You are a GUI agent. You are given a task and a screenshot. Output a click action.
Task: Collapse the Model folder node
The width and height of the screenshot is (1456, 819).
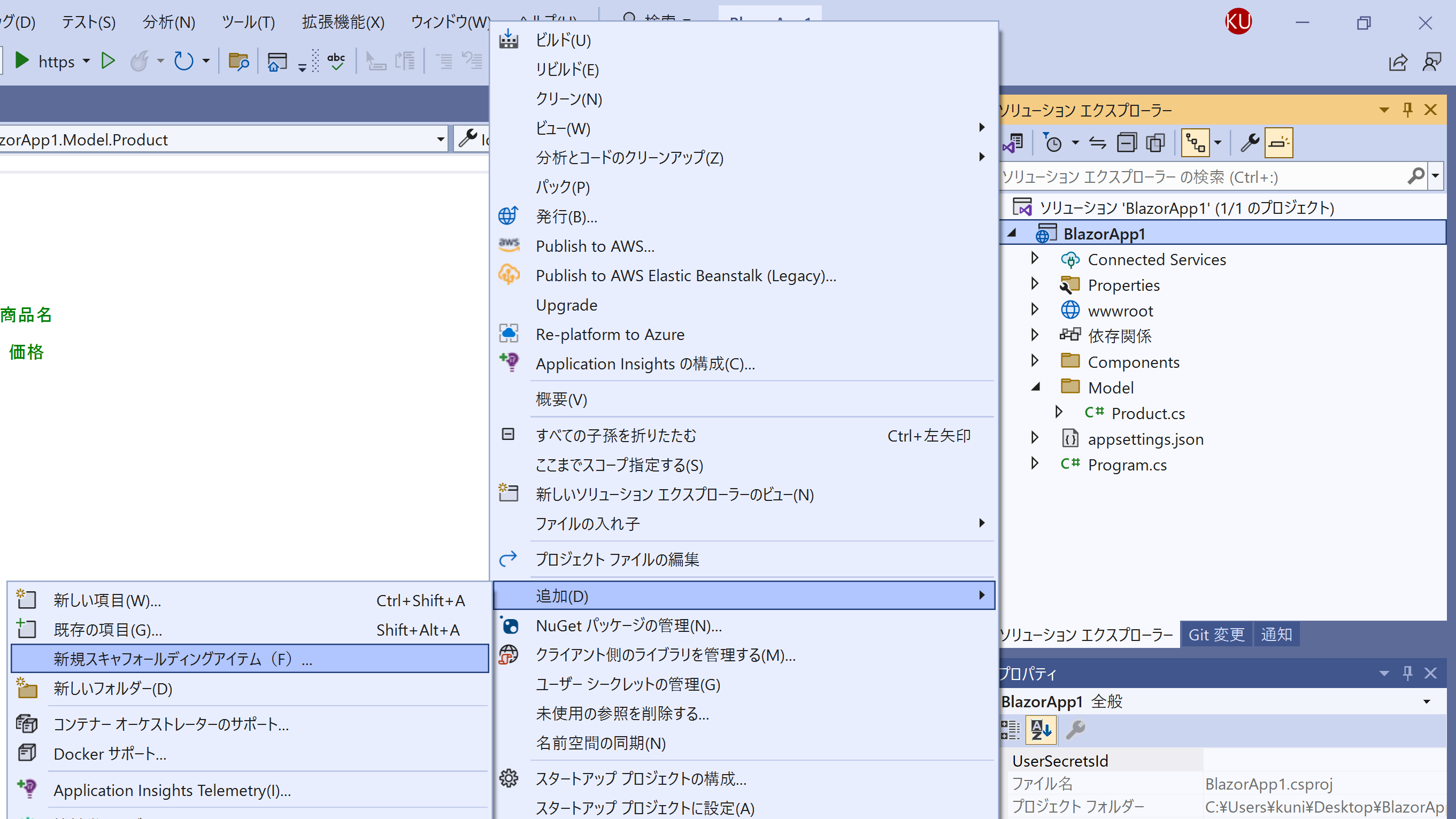(1036, 387)
